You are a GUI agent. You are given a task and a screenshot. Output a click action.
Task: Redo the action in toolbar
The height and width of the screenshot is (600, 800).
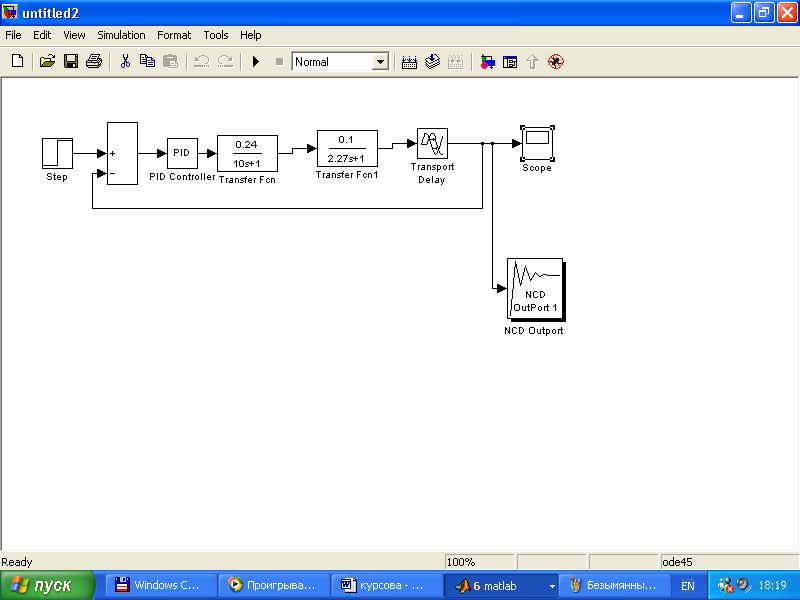225,62
